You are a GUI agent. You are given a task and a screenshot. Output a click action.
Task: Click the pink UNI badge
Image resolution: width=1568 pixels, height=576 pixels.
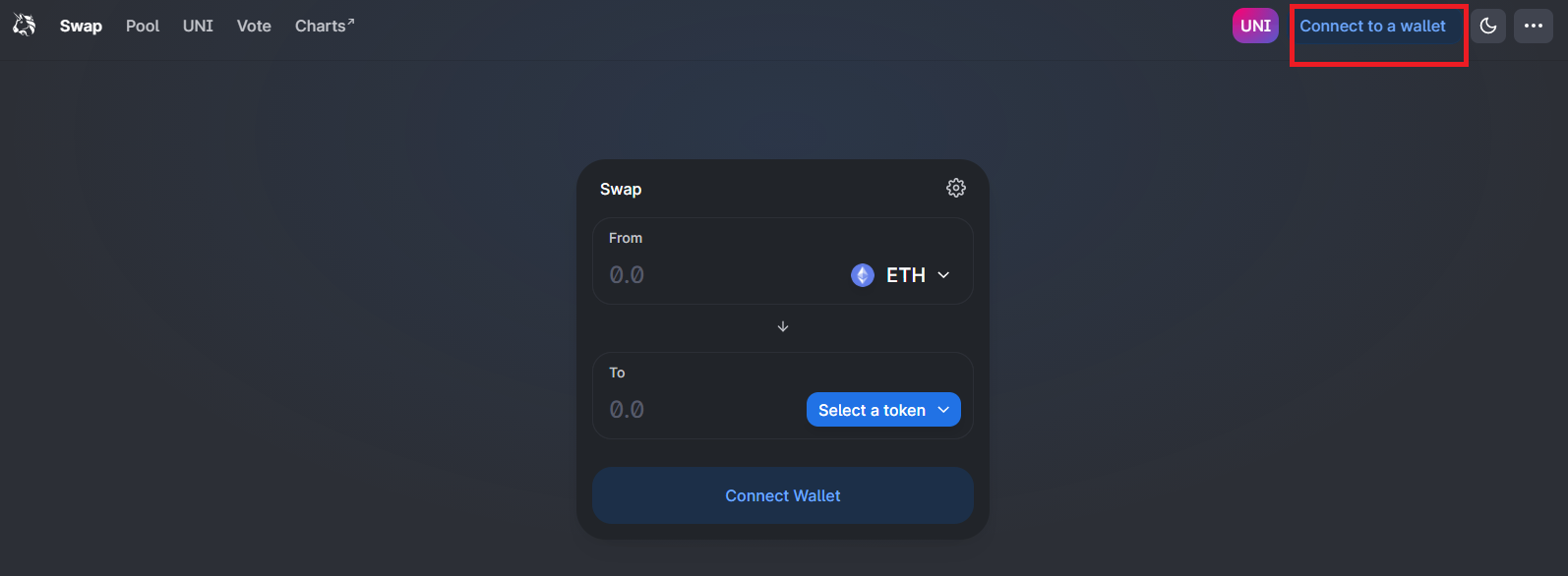pos(1255,27)
